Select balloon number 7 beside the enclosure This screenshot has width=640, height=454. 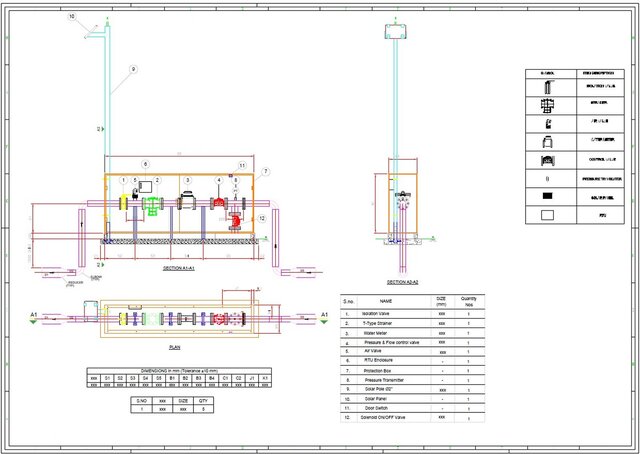(266, 172)
